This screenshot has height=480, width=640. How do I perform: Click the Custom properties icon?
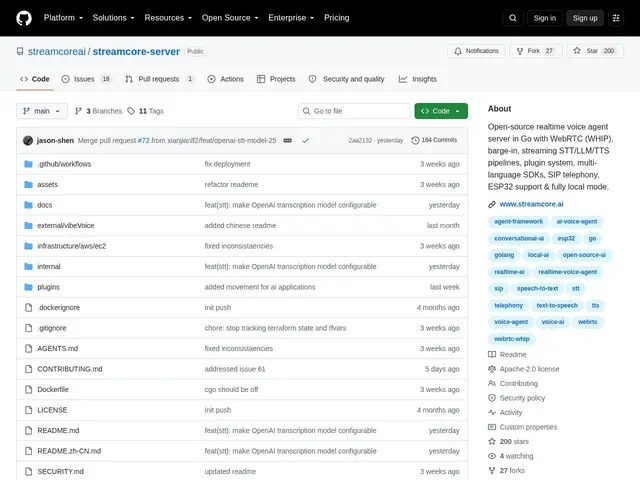(492, 427)
